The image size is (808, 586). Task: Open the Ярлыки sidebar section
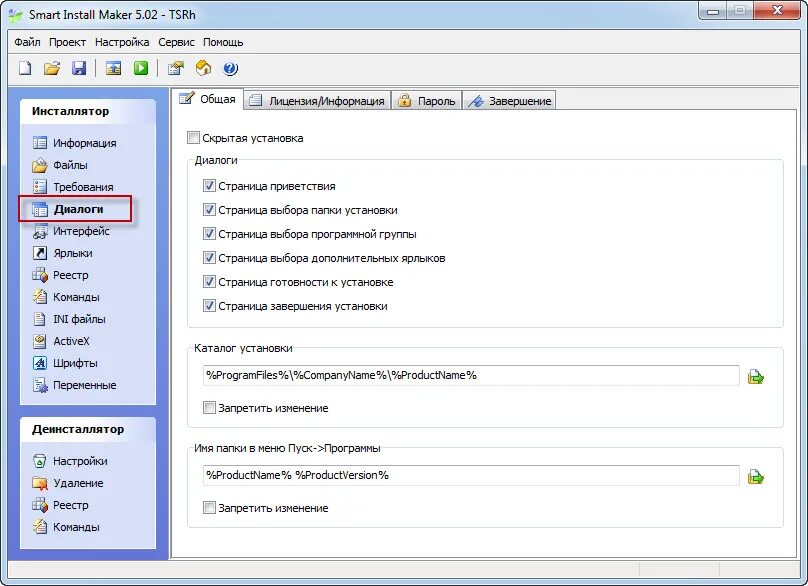point(62,253)
